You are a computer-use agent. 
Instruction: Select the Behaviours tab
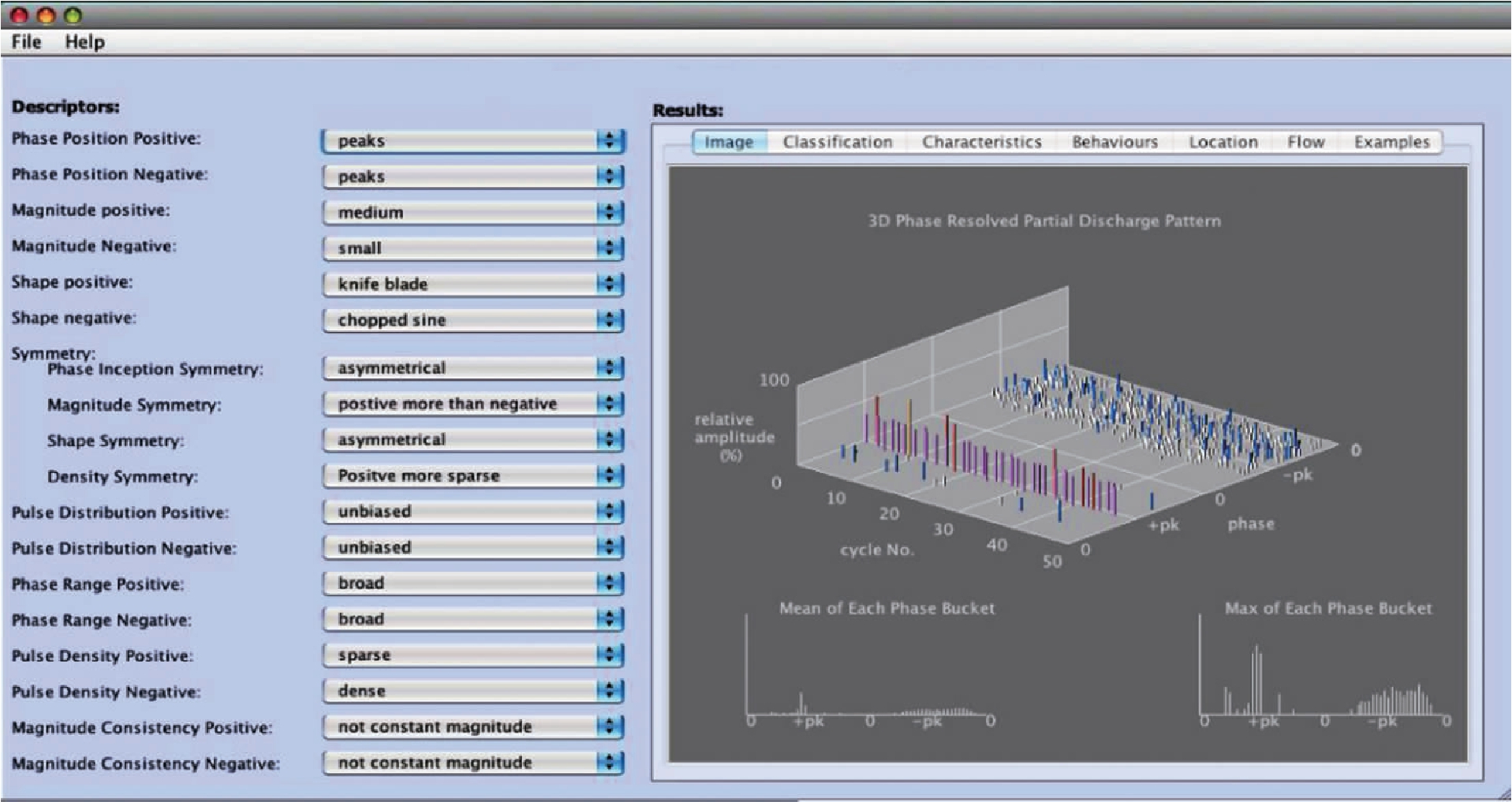1114,142
